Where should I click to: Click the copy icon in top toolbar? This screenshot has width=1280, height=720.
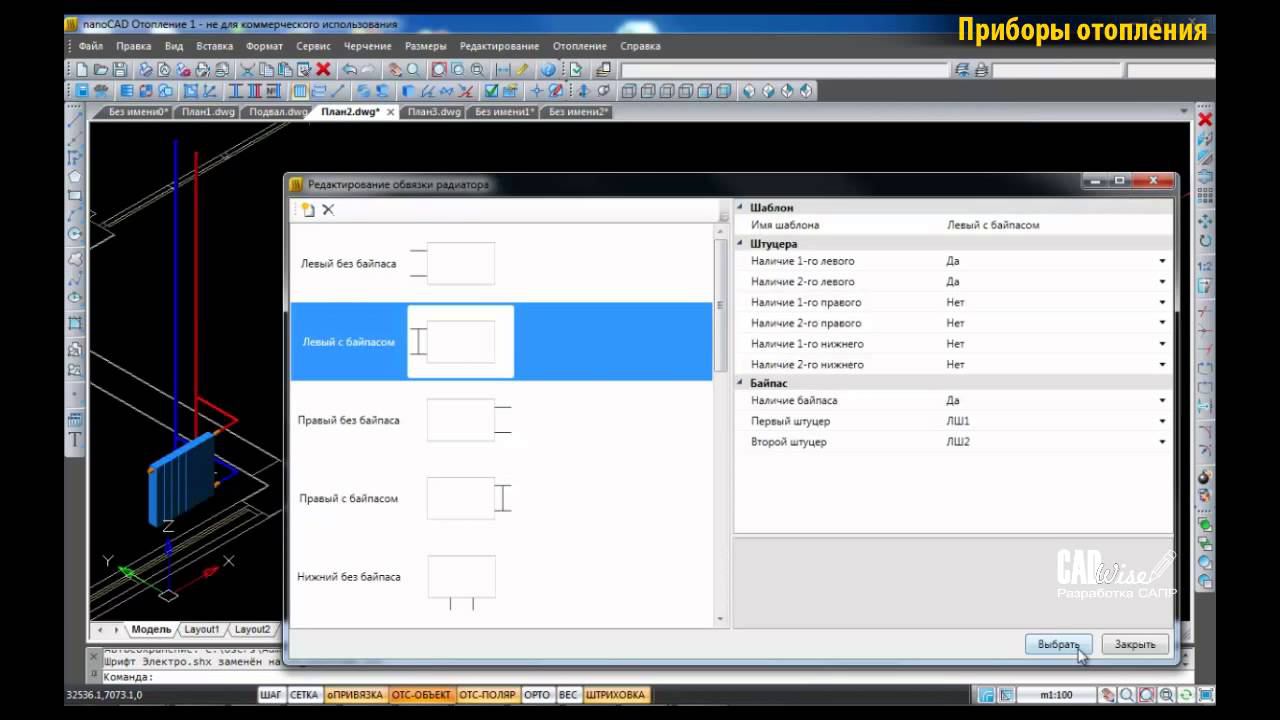[266, 70]
